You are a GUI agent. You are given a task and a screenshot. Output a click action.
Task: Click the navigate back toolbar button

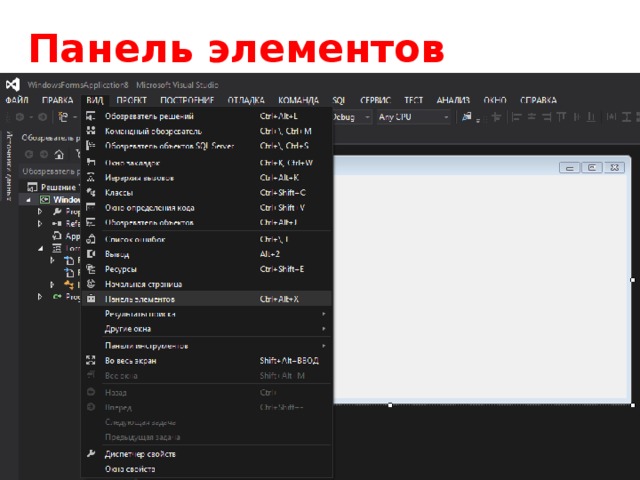click(19, 117)
